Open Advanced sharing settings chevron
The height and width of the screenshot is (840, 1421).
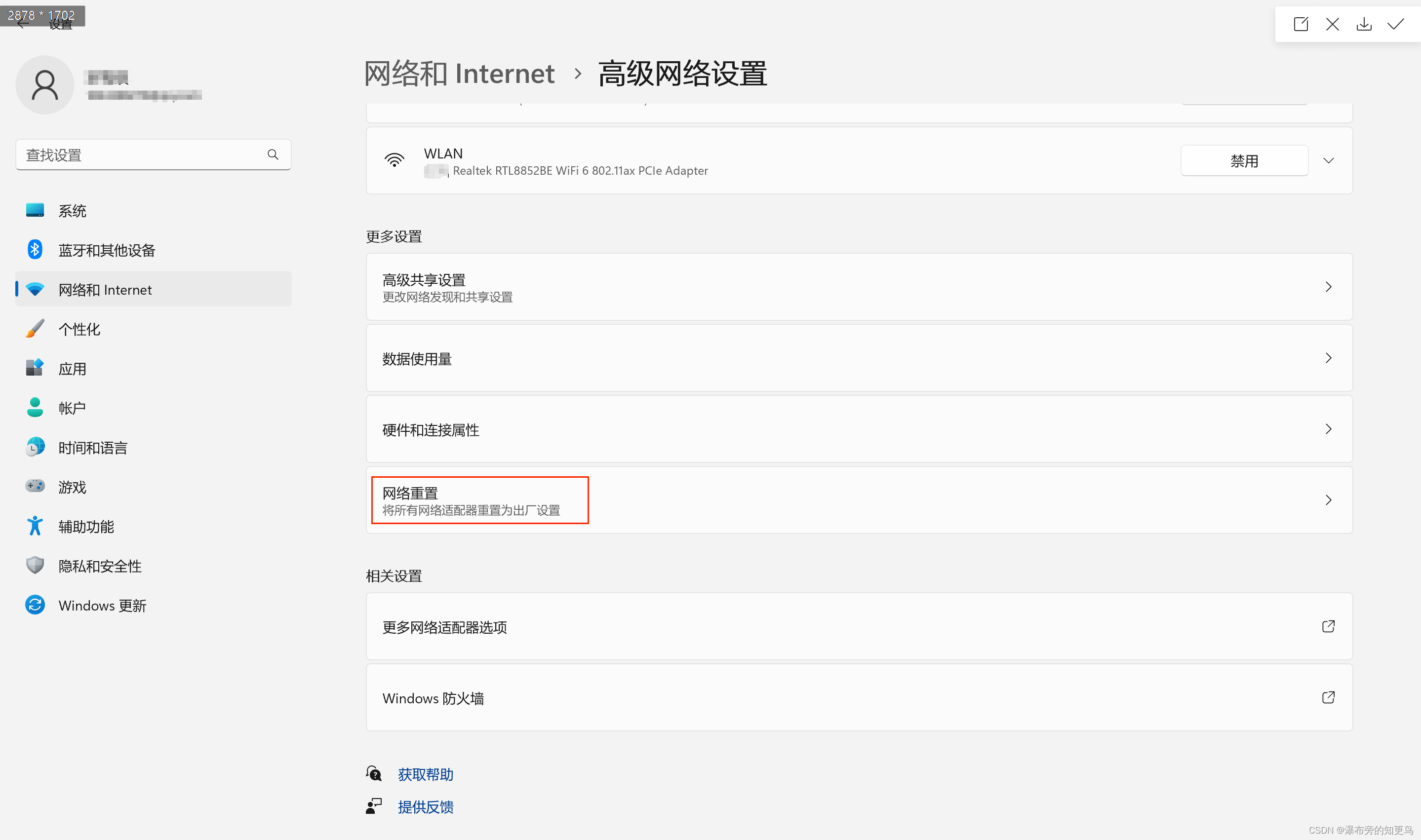pyautogui.click(x=1328, y=287)
